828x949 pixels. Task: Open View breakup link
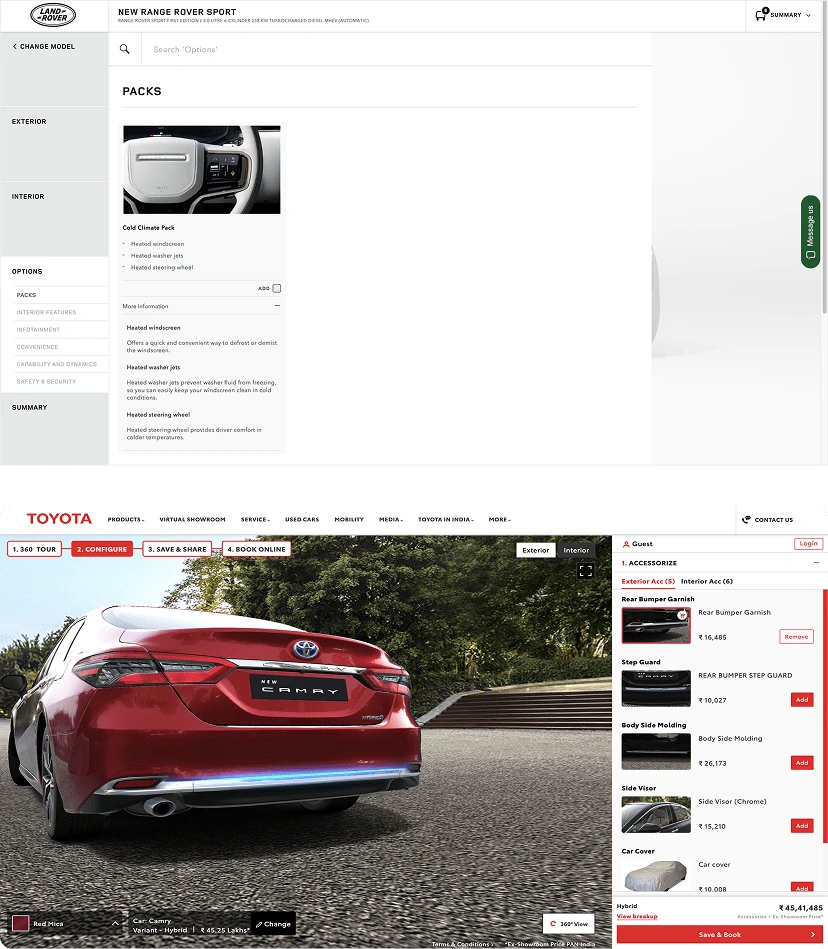(637, 916)
